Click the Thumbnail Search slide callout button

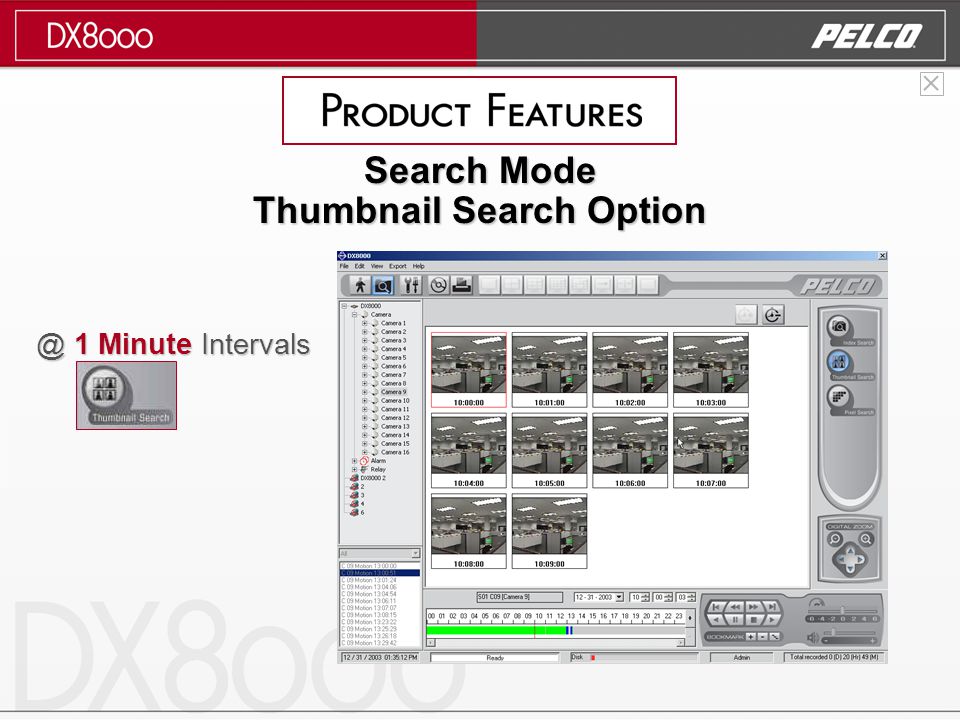(x=127, y=396)
